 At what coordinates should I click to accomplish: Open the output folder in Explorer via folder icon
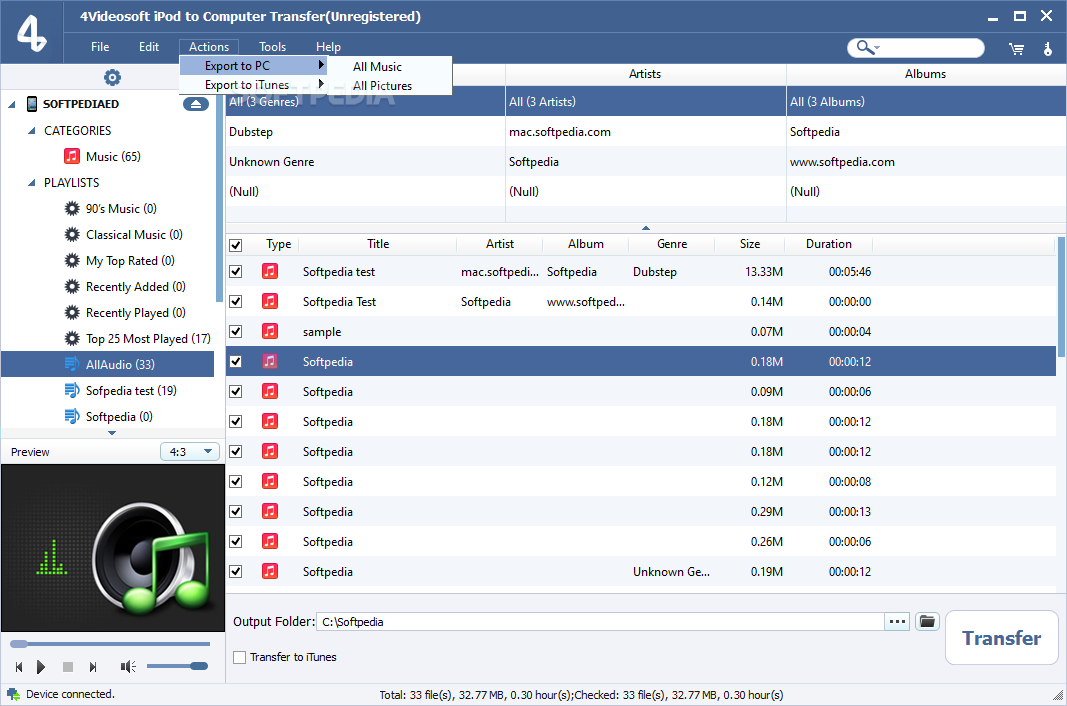[927, 622]
